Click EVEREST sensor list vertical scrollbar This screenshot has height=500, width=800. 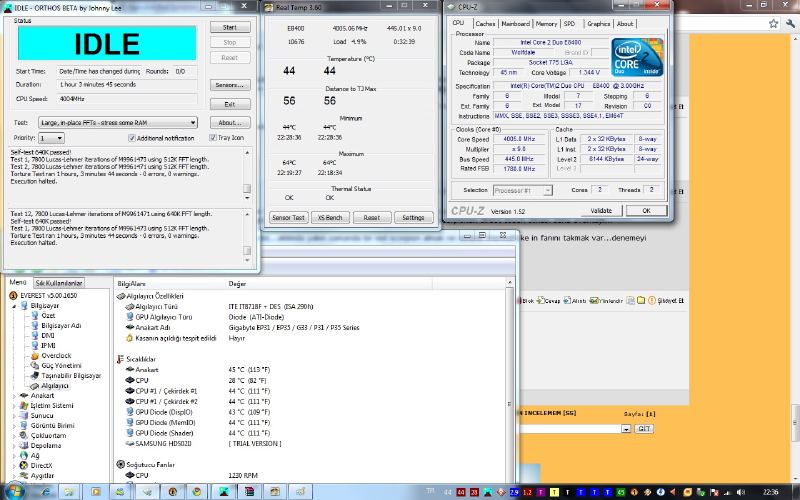coord(509,380)
